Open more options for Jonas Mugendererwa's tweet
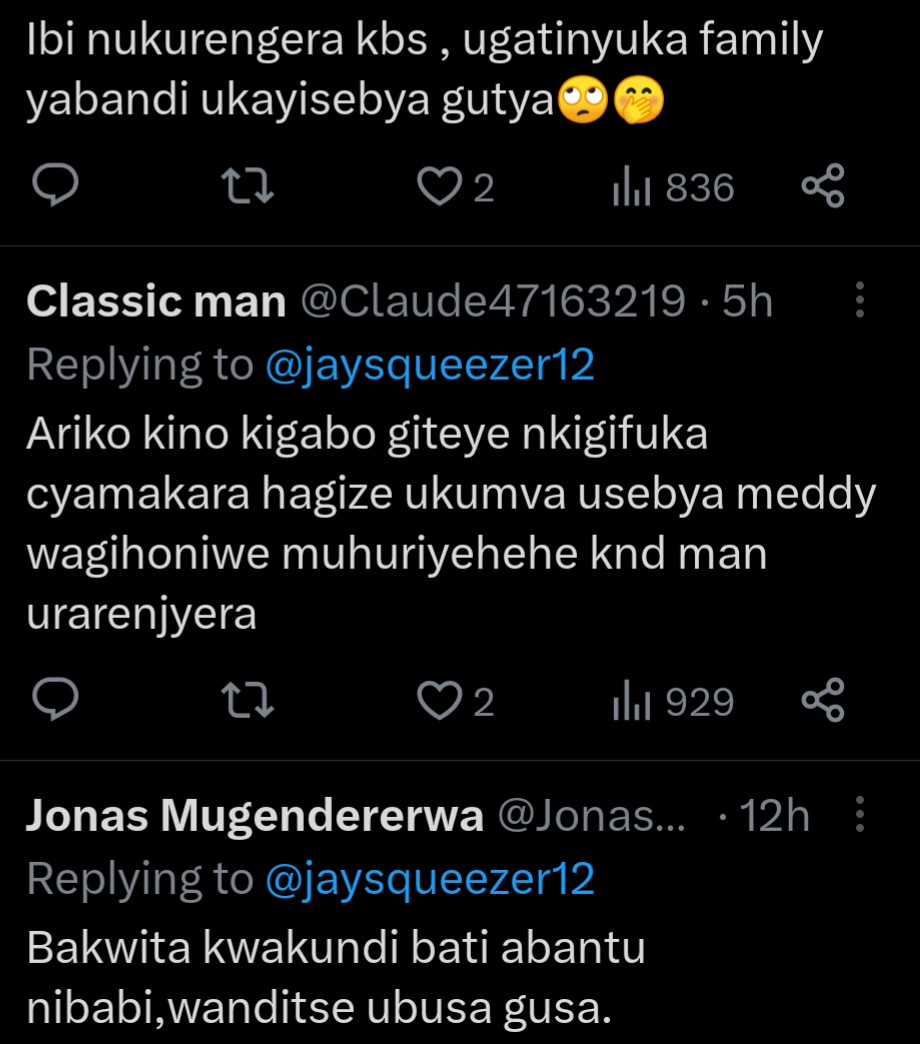The width and height of the screenshot is (920, 1044). [859, 817]
